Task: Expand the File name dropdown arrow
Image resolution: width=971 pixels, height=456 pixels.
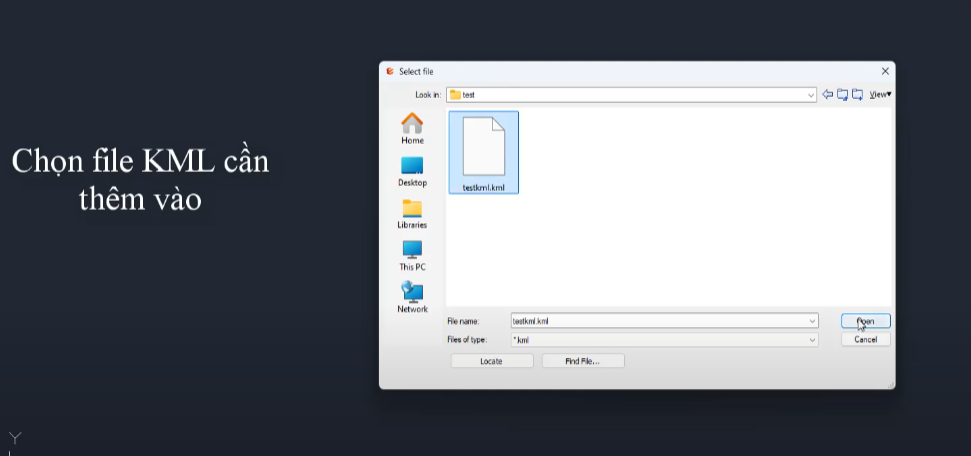Action: click(x=812, y=321)
